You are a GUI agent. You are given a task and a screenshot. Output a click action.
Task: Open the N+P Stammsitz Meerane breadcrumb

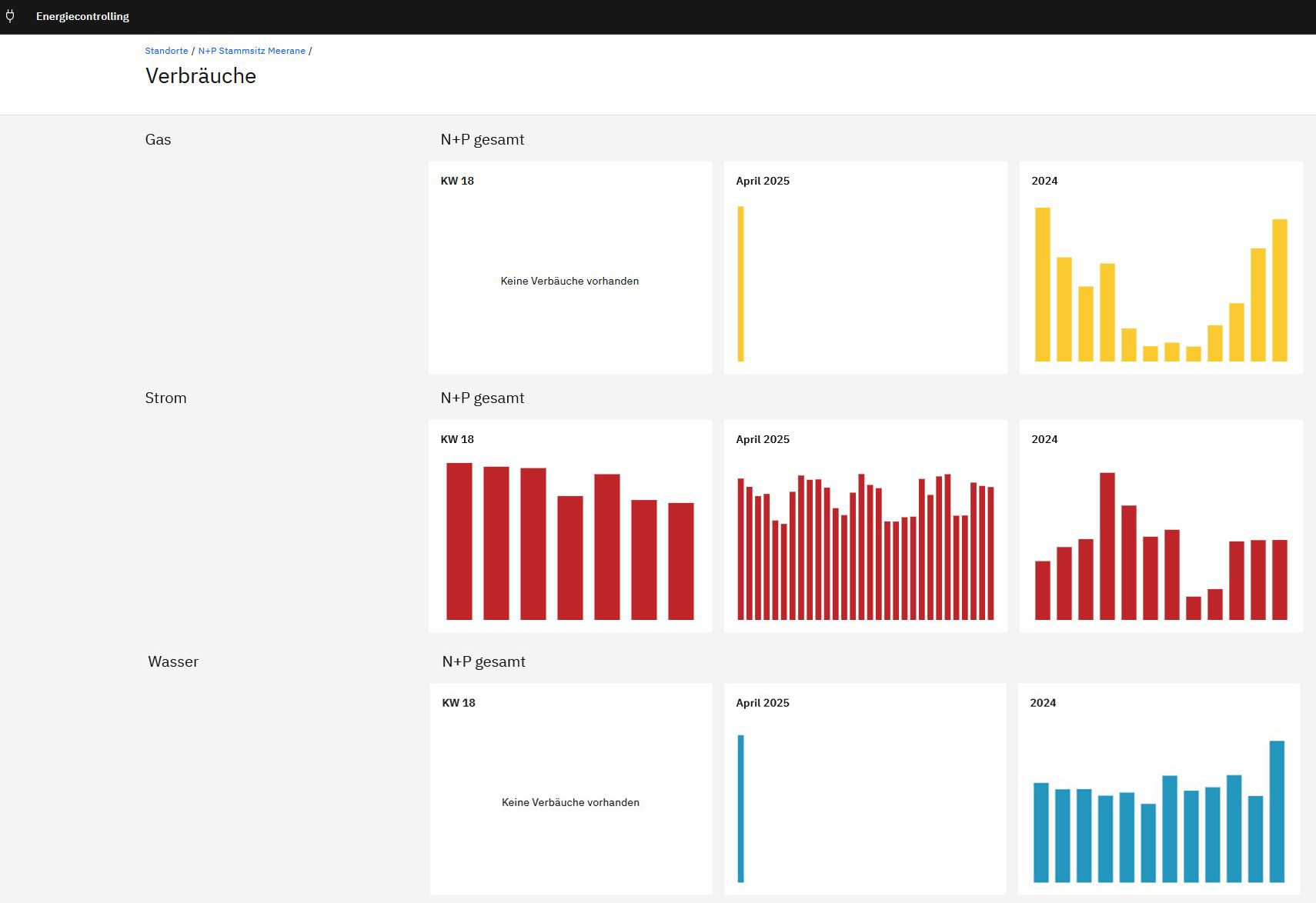(252, 51)
